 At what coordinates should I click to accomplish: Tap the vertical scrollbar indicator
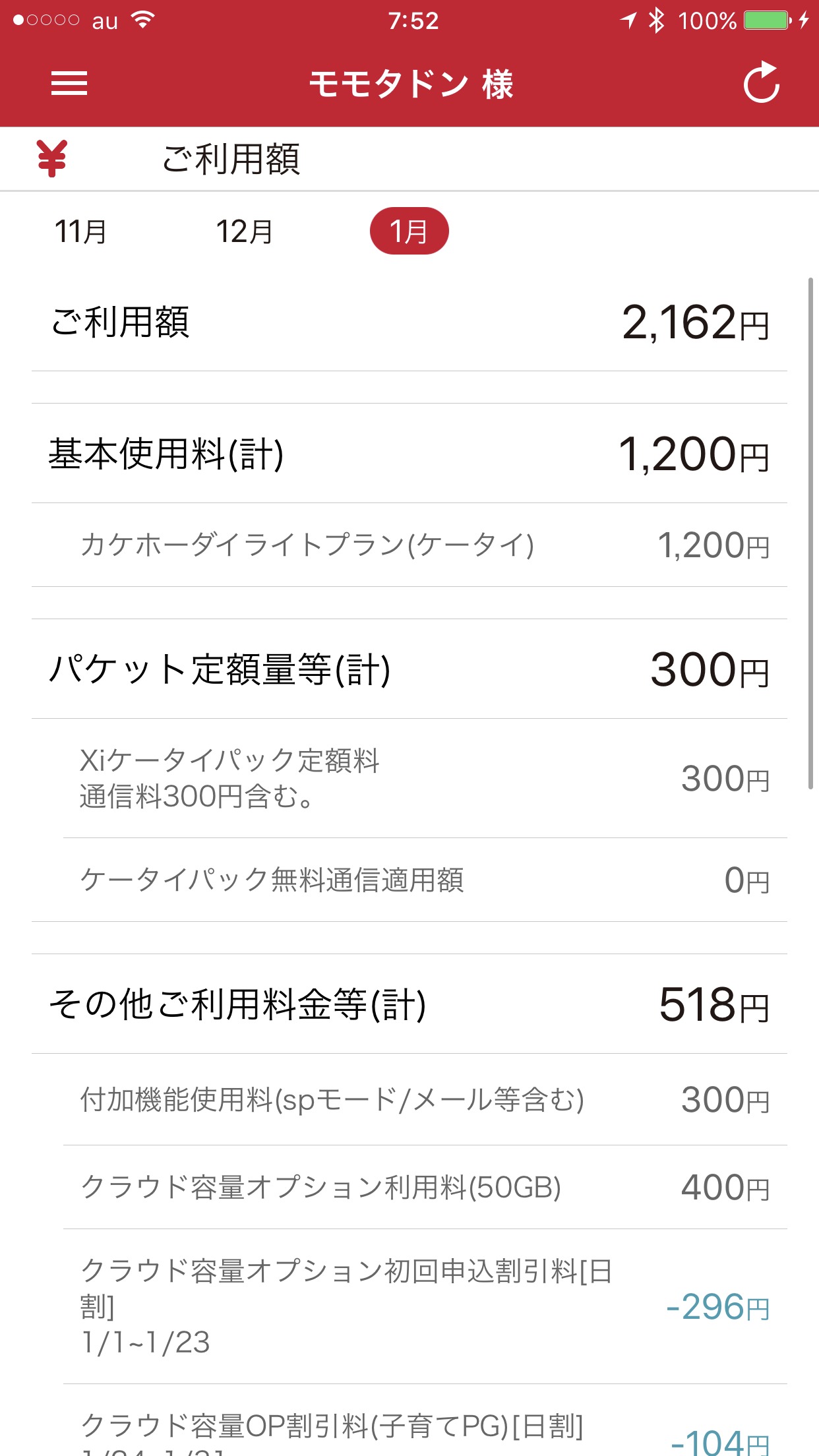coord(810,533)
